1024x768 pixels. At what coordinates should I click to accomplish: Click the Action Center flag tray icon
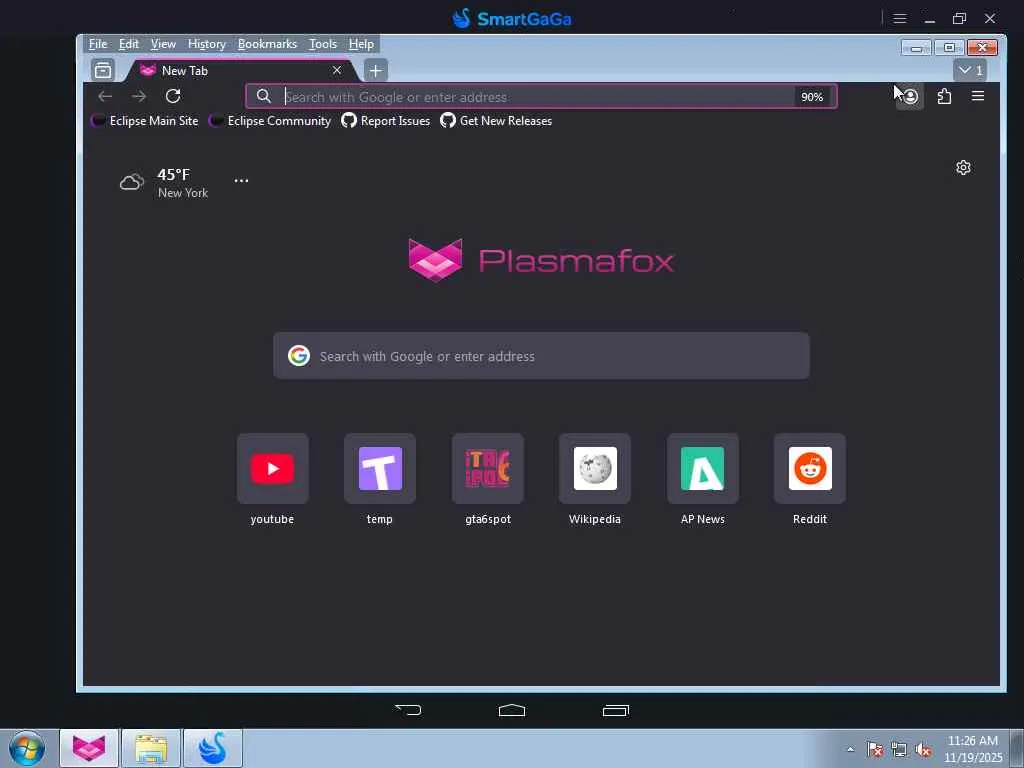[x=875, y=749]
